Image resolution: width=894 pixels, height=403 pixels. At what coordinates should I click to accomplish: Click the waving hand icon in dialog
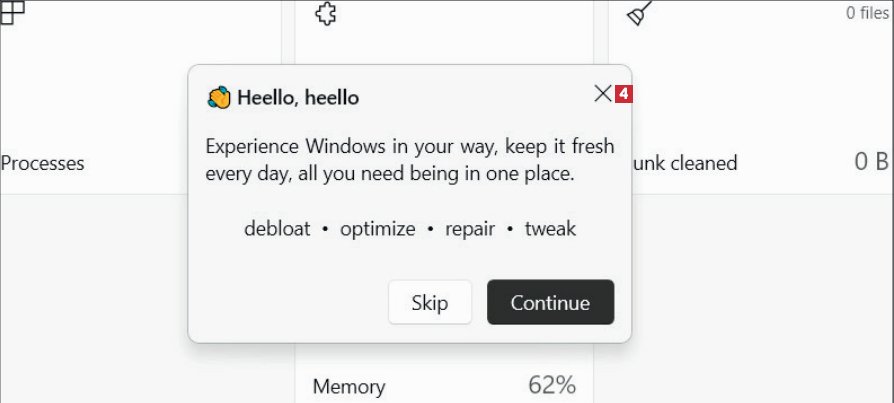219,97
